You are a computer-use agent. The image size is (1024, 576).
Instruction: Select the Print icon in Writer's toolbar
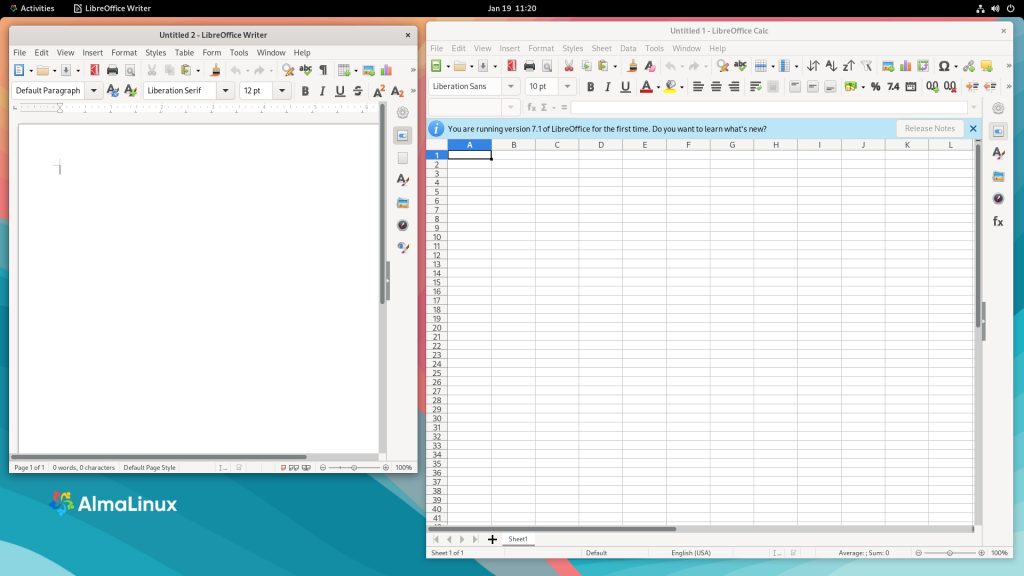[x=111, y=69]
